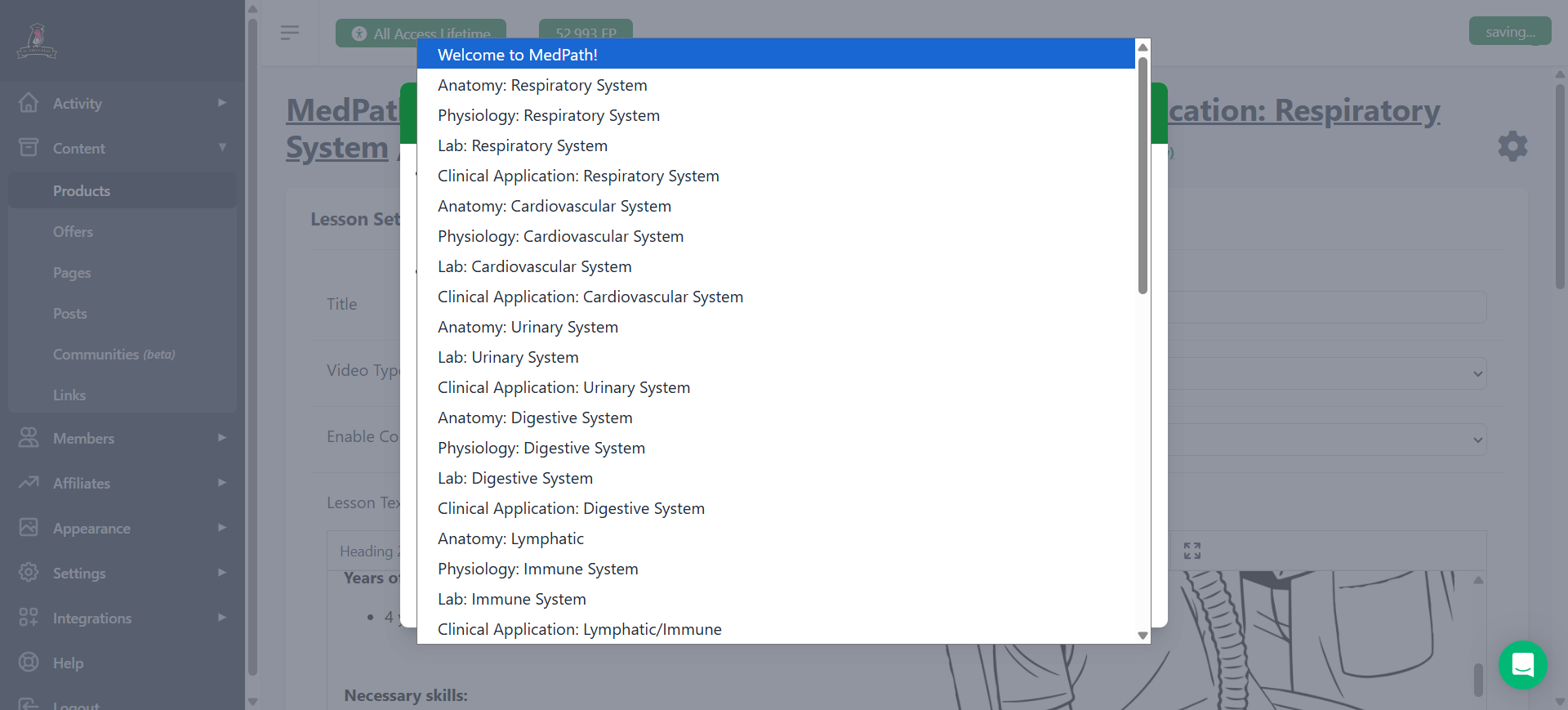1568x710 pixels.
Task: Collapse the Content sidebar section arrow
Action: click(x=221, y=148)
